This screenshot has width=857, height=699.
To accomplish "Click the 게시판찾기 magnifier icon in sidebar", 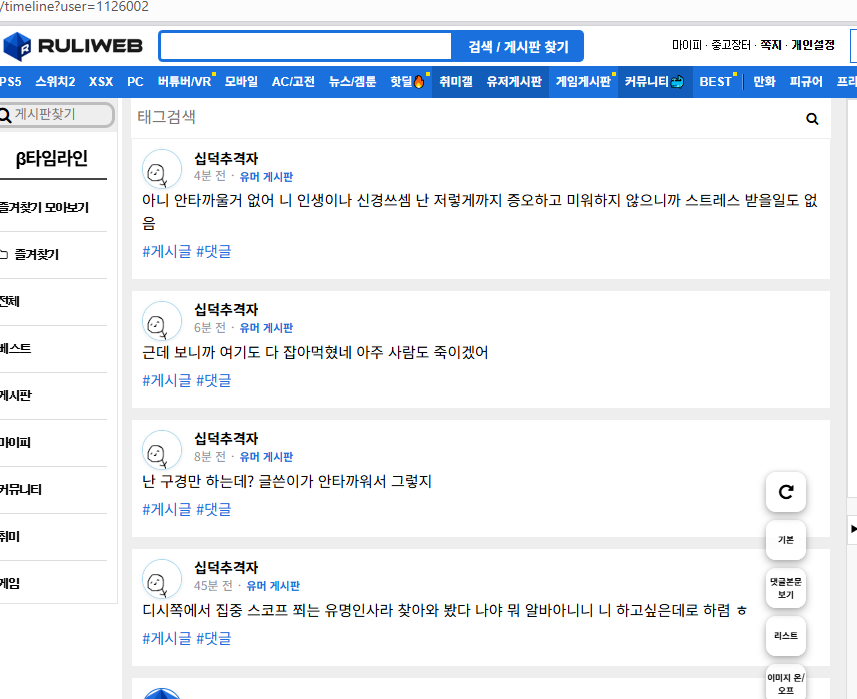I will pos(6,115).
